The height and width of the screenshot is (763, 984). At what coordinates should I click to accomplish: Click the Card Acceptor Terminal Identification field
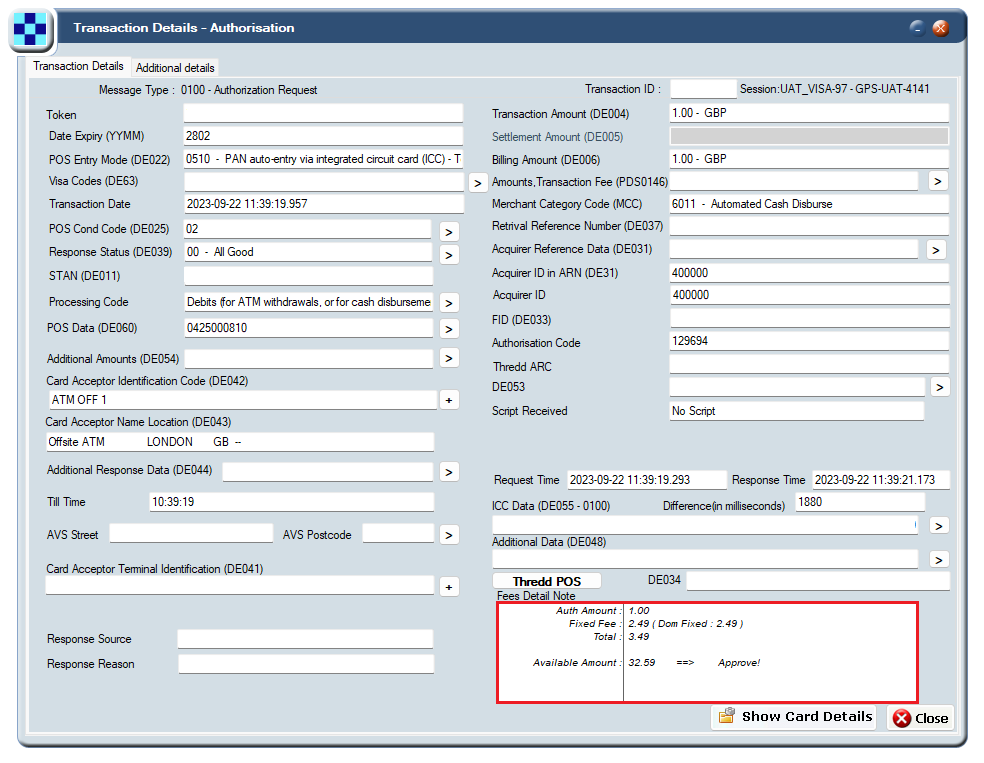pyautogui.click(x=240, y=586)
